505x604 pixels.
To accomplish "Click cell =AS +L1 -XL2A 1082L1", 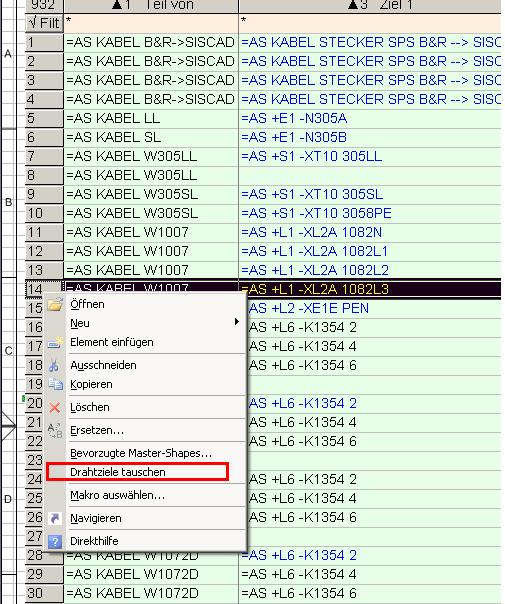I will 370,251.
